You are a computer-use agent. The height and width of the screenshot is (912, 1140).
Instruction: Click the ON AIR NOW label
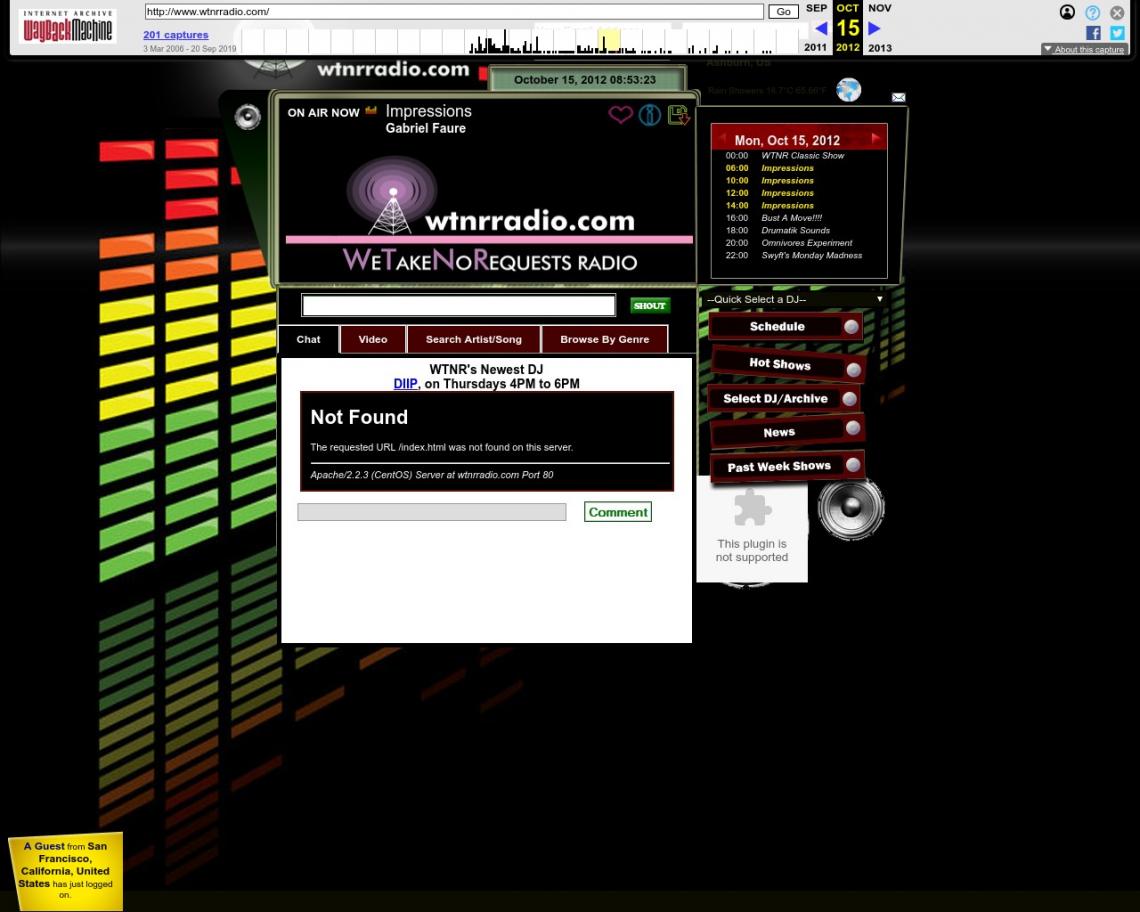323,113
